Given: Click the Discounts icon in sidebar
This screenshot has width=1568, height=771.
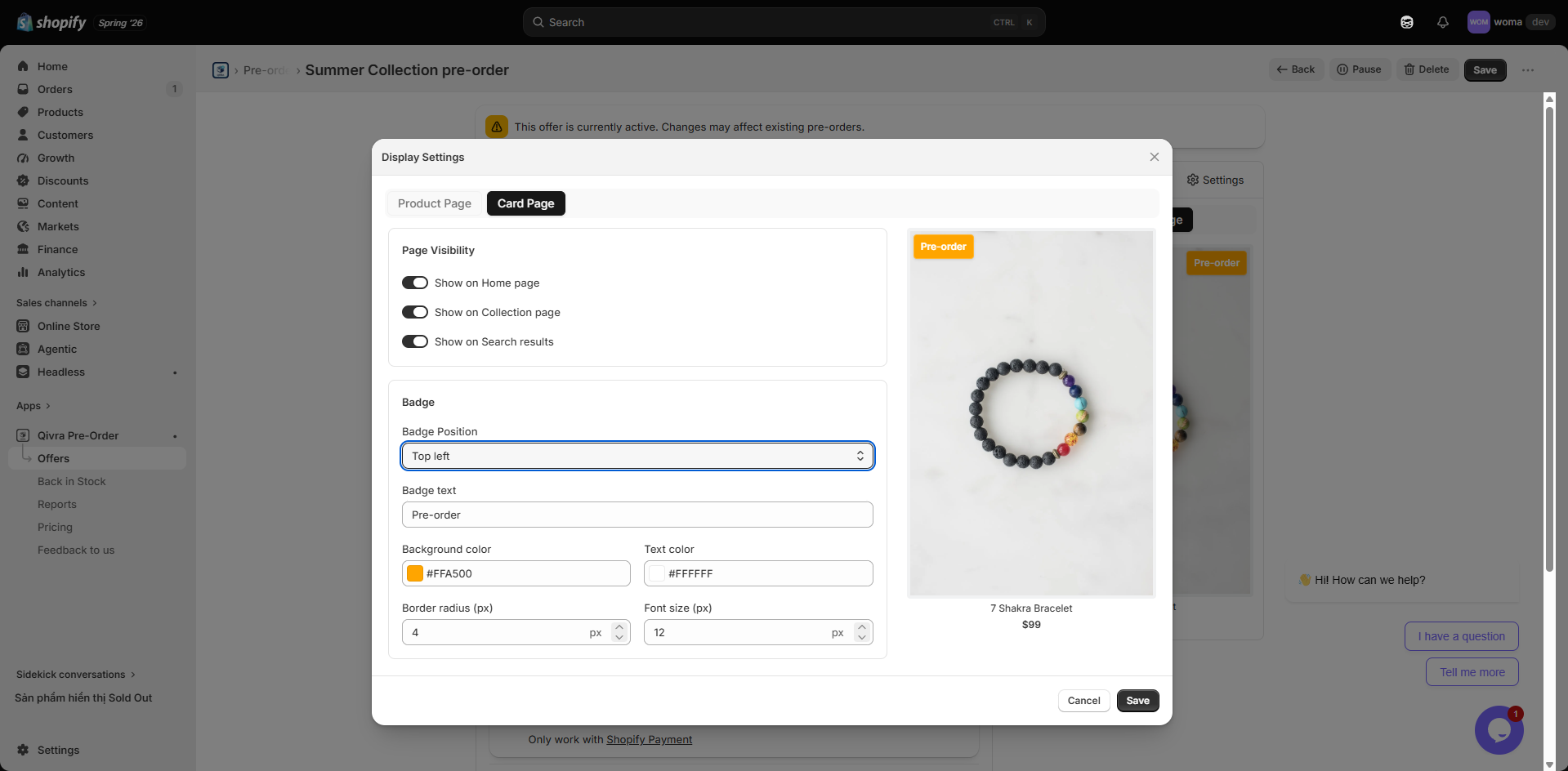Looking at the screenshot, I should pyautogui.click(x=23, y=180).
